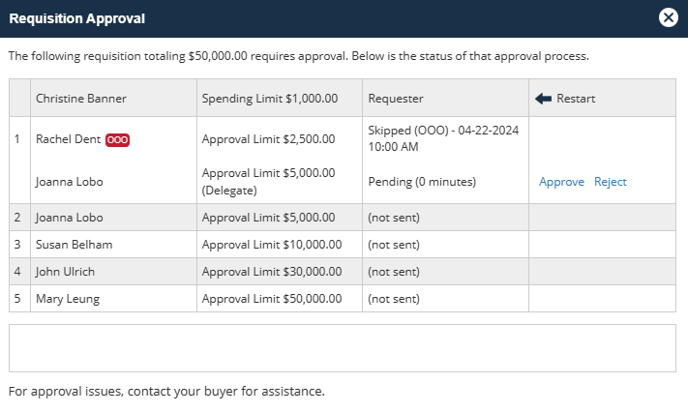The width and height of the screenshot is (688, 413).
Task: Approve the pending requisition
Action: (x=562, y=182)
